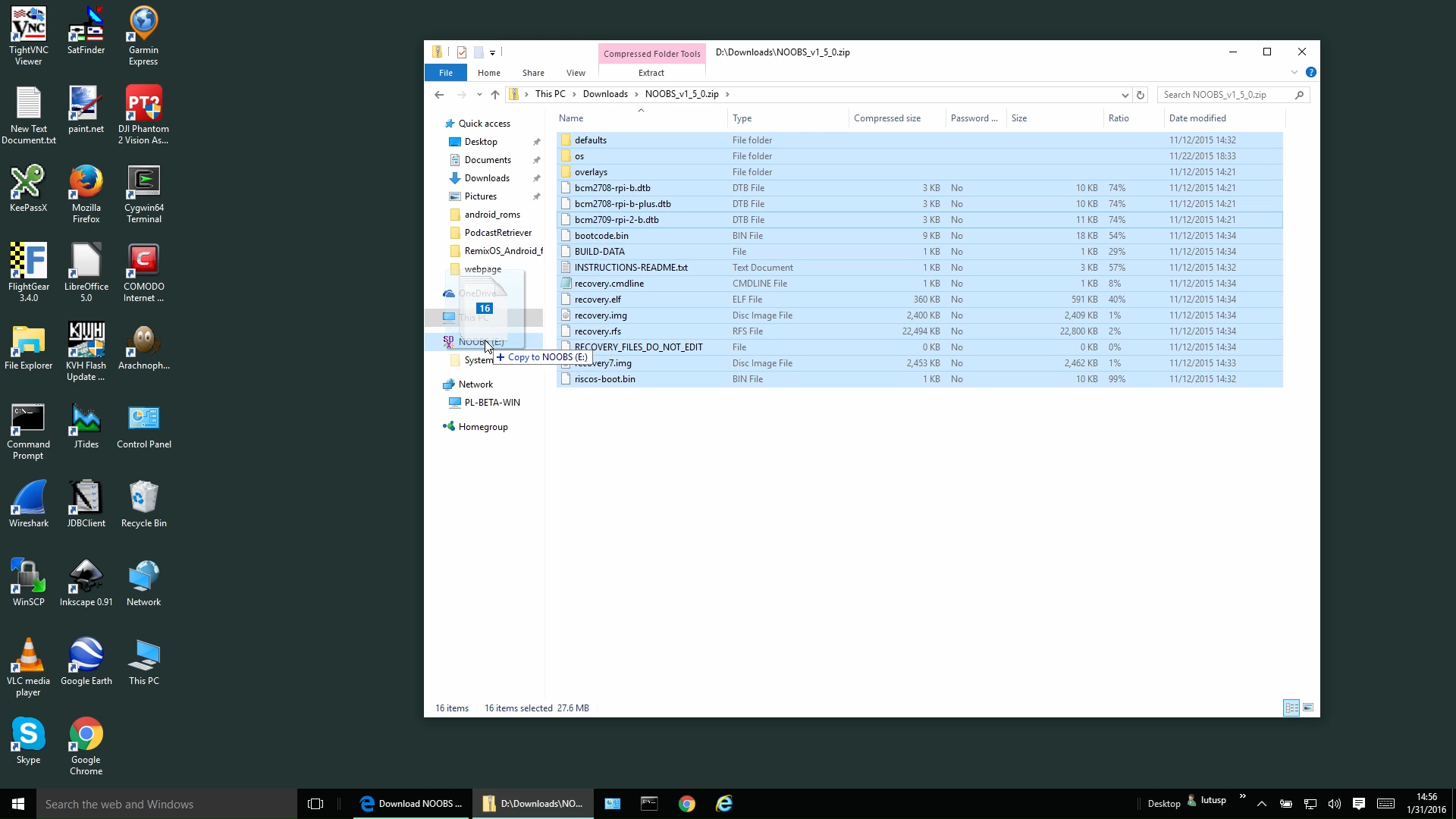Switch to details view layout
Viewport: 1456px width, 819px height.
tap(1291, 708)
